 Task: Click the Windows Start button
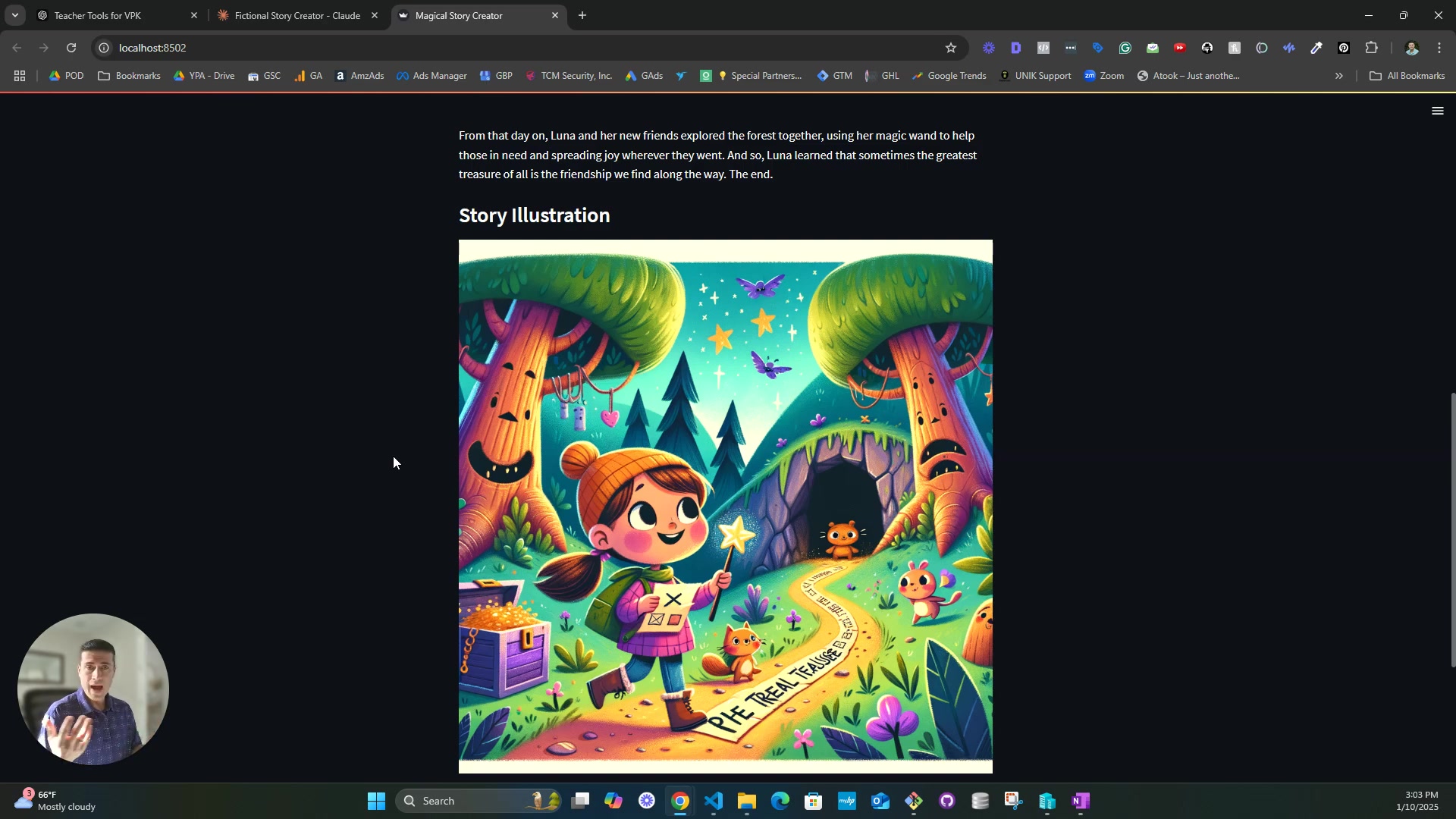(376, 801)
